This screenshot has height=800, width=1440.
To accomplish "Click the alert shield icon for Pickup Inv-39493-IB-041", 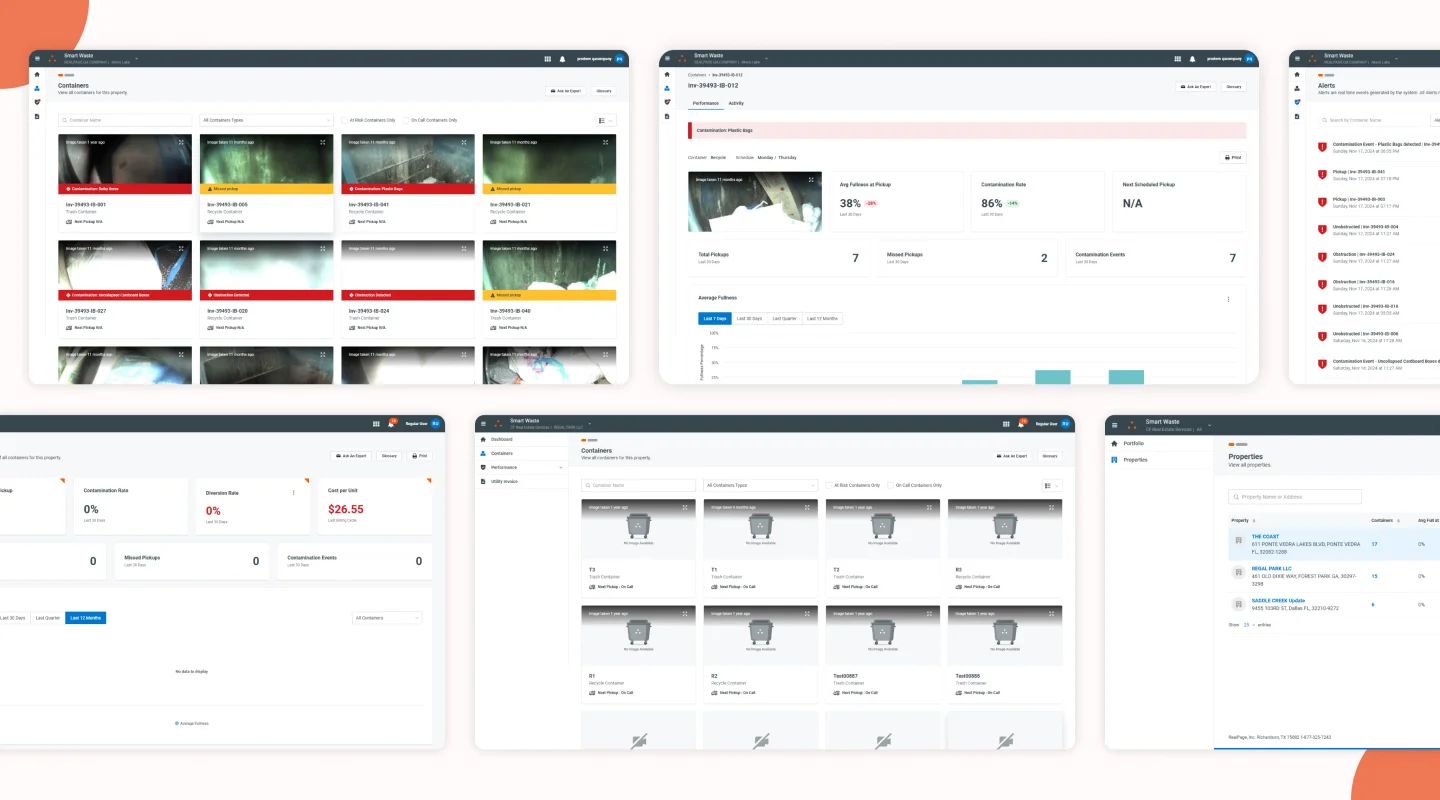I will (1322, 175).
